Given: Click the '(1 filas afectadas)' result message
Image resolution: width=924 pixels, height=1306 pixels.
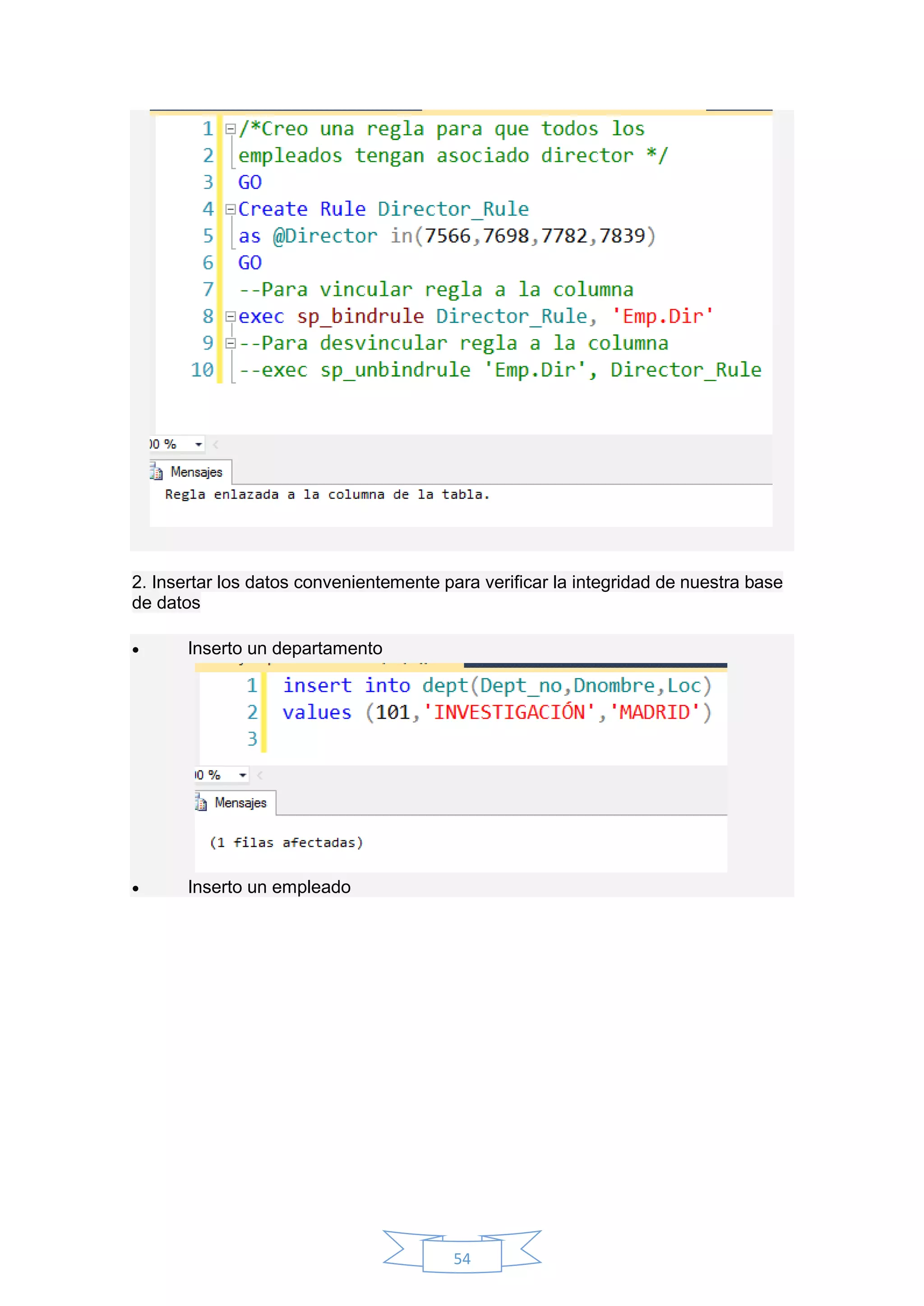Looking at the screenshot, I should pyautogui.click(x=286, y=842).
